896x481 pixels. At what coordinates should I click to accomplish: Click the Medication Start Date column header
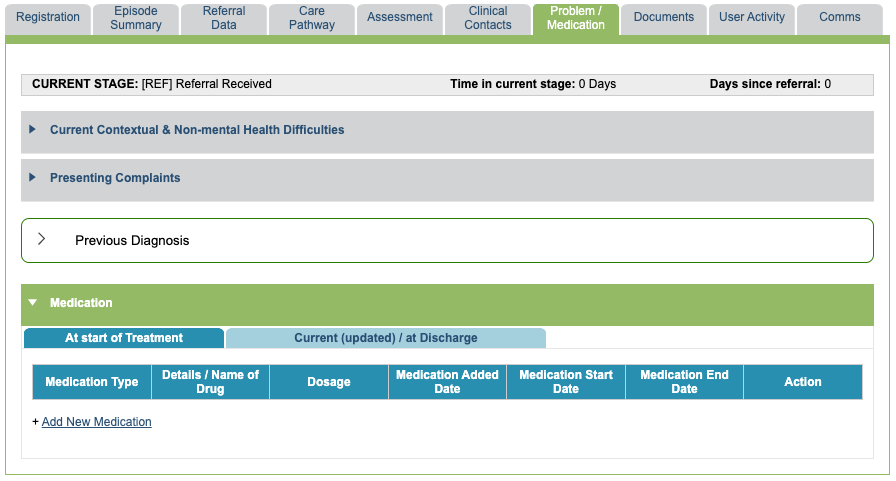pyautogui.click(x=566, y=382)
